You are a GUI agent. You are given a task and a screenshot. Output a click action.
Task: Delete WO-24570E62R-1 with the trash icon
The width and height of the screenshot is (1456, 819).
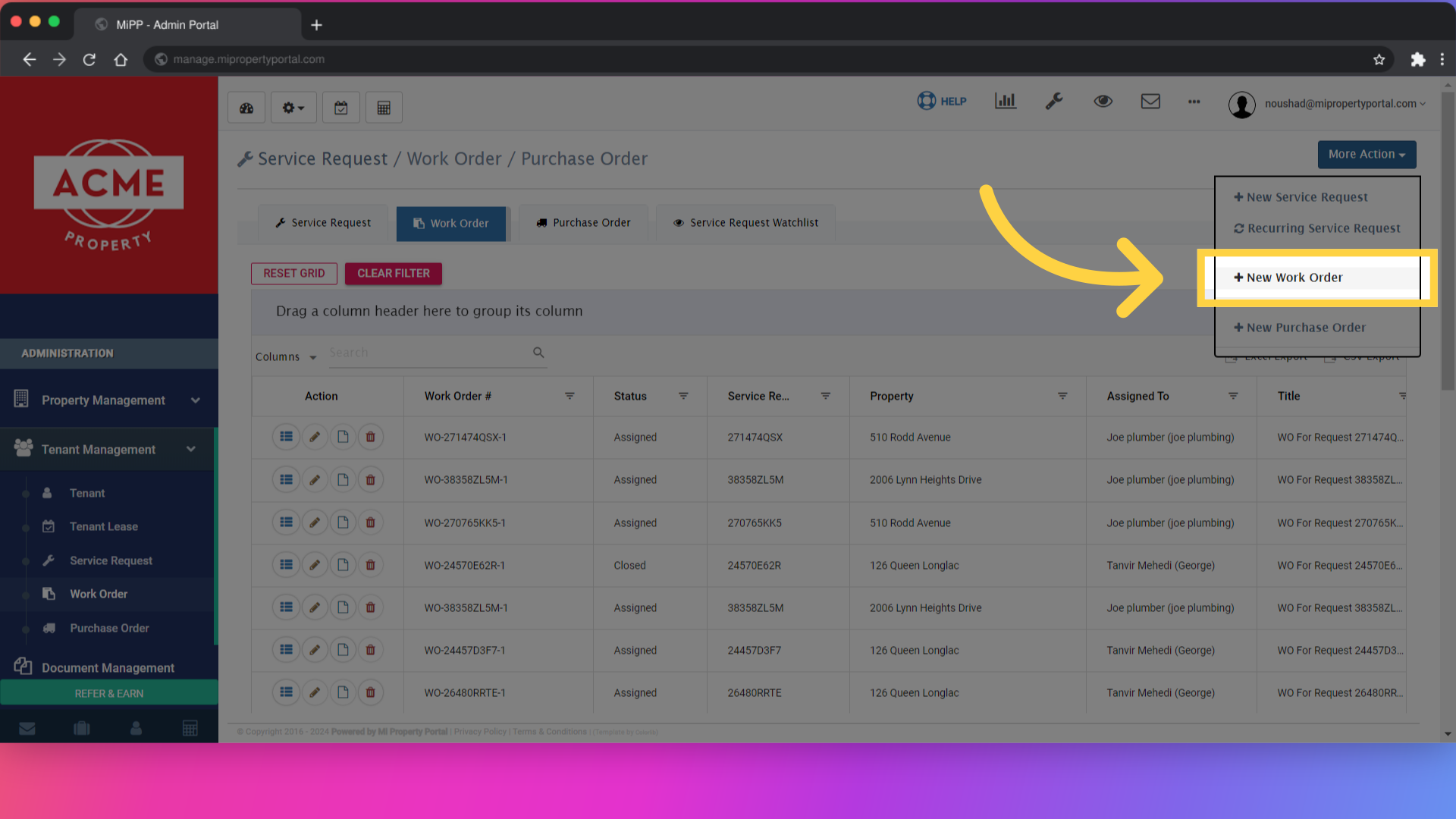(371, 564)
